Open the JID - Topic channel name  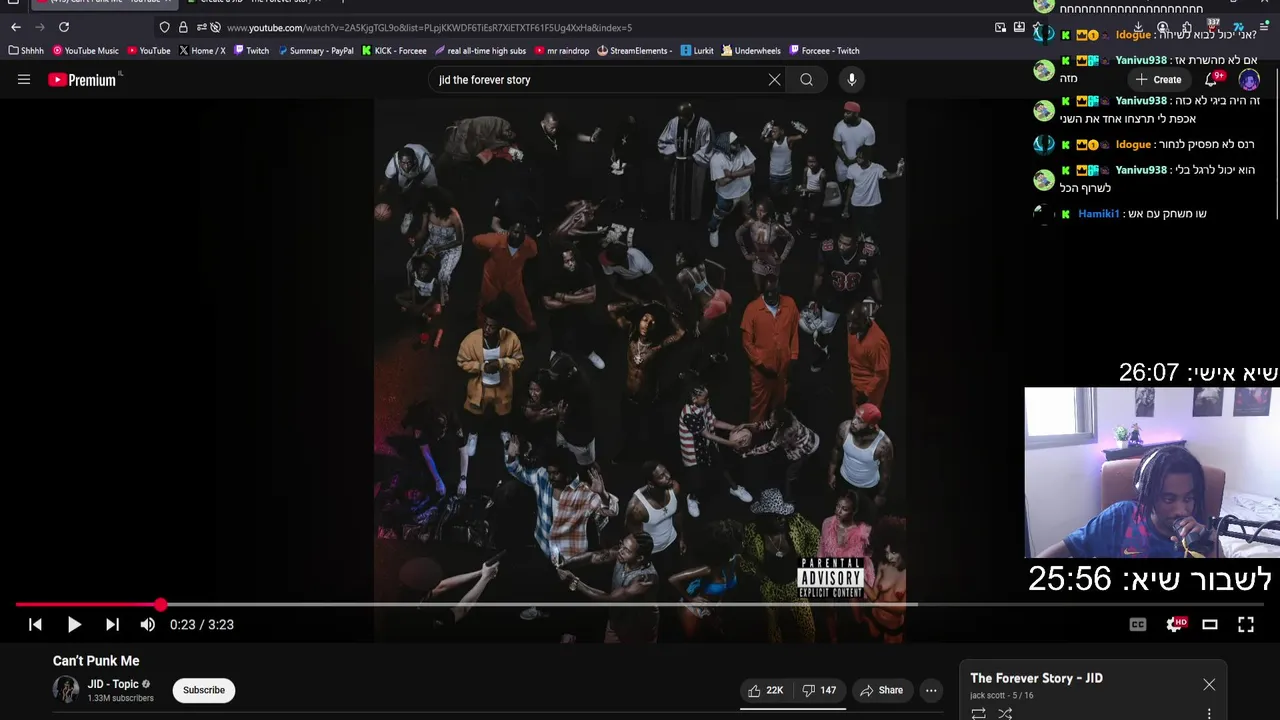click(113, 684)
